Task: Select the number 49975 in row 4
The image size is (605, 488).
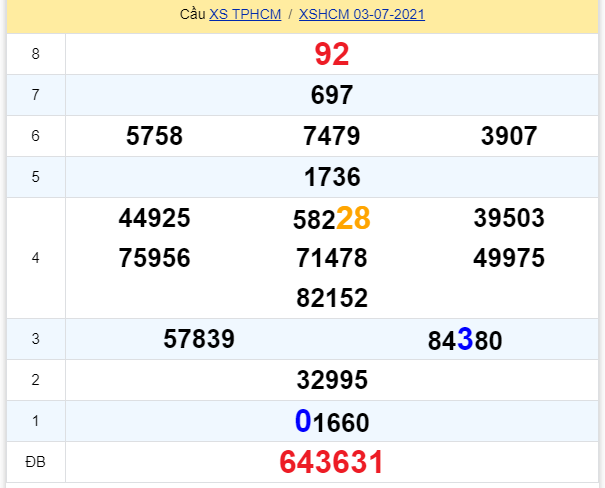Action: click(x=509, y=259)
